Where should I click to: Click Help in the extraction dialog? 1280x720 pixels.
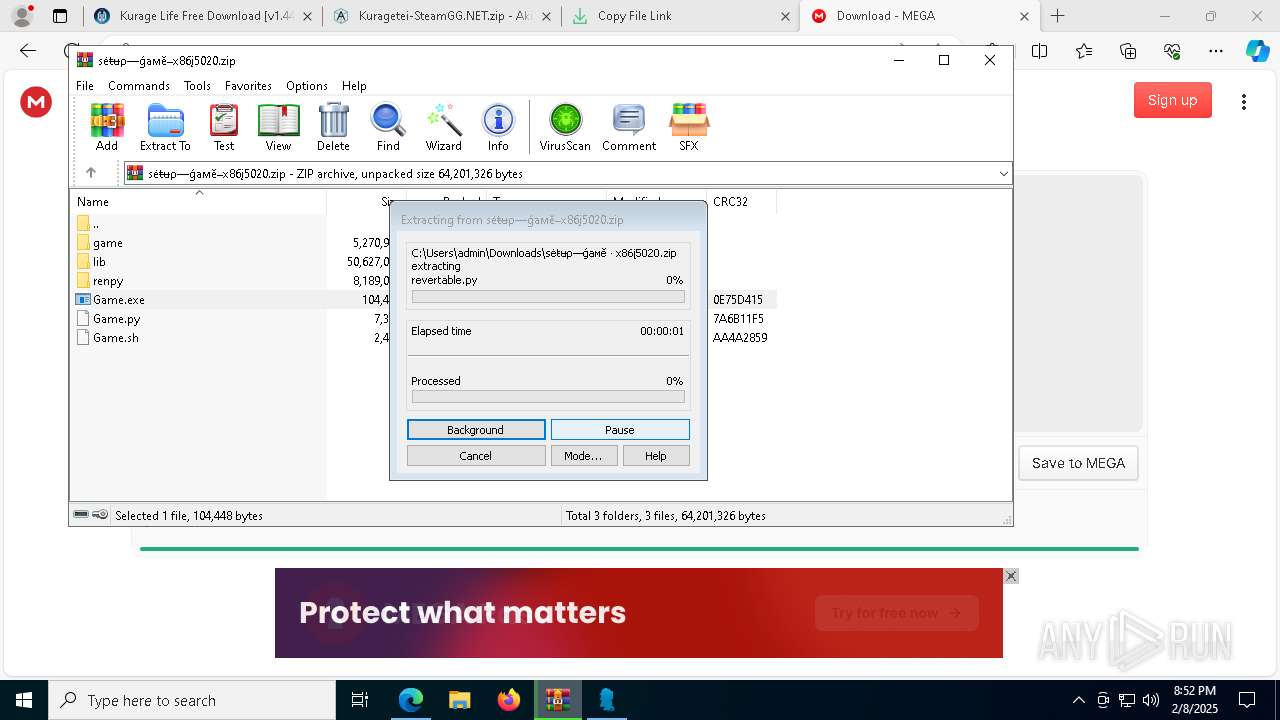[x=656, y=456]
